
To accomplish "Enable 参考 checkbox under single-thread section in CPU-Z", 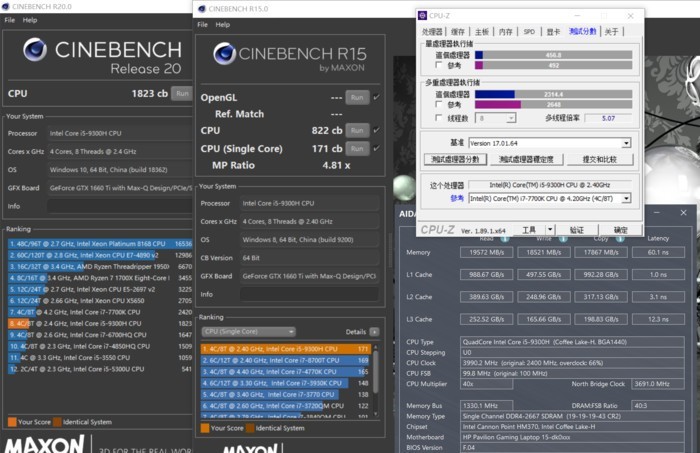I will (439, 65).
